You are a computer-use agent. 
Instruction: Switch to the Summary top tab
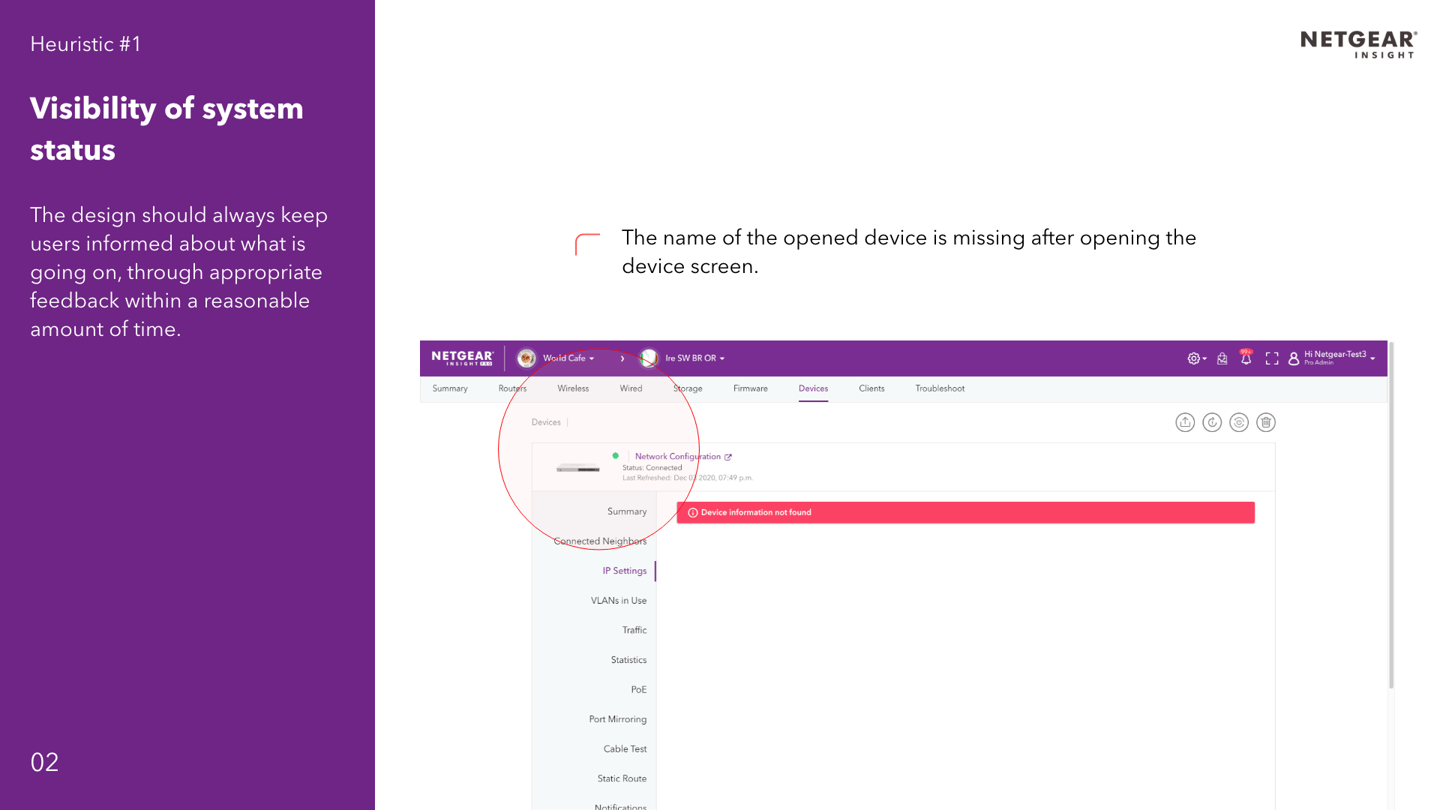[x=450, y=389]
